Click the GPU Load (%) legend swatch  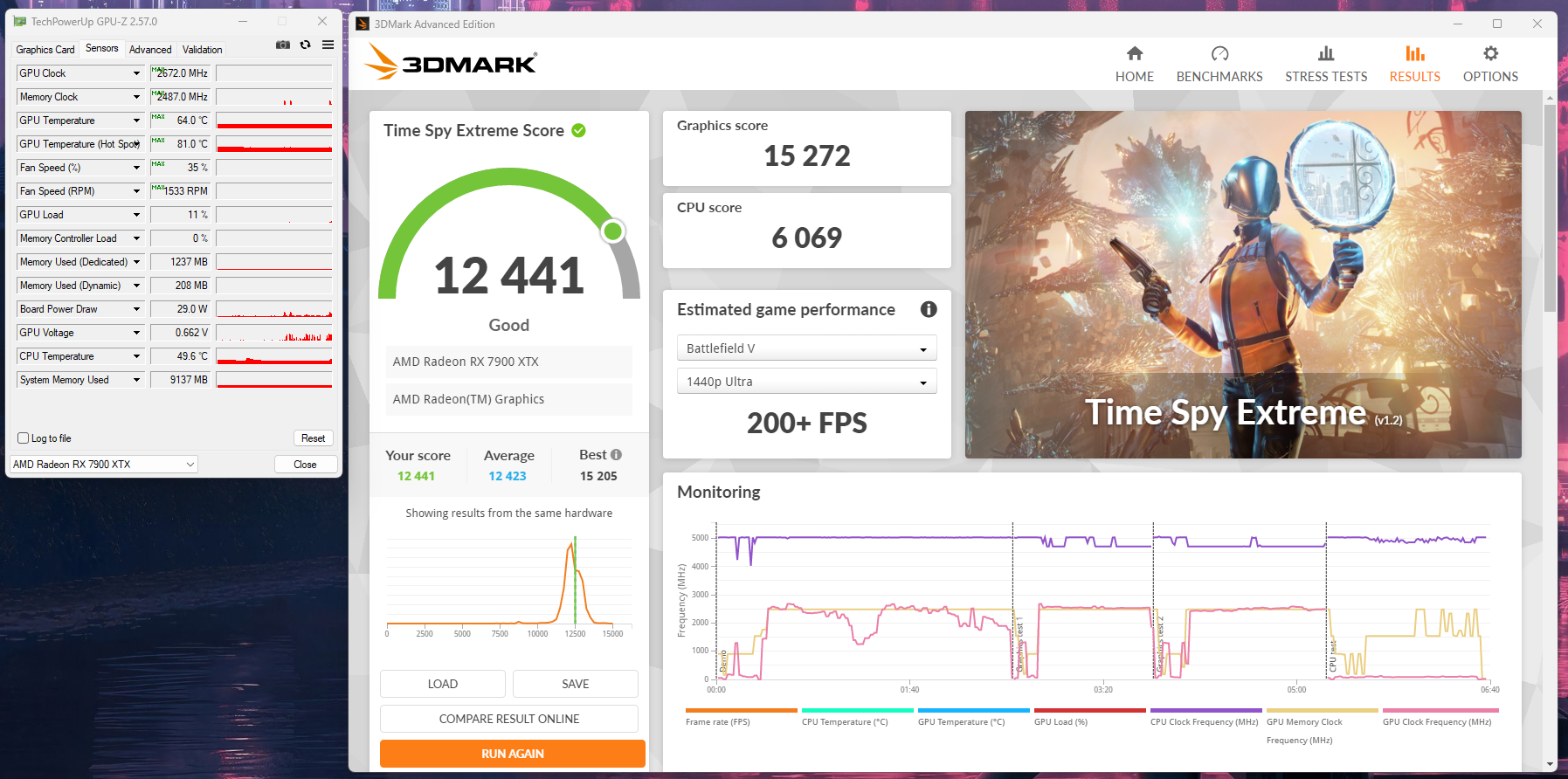coord(1090,710)
